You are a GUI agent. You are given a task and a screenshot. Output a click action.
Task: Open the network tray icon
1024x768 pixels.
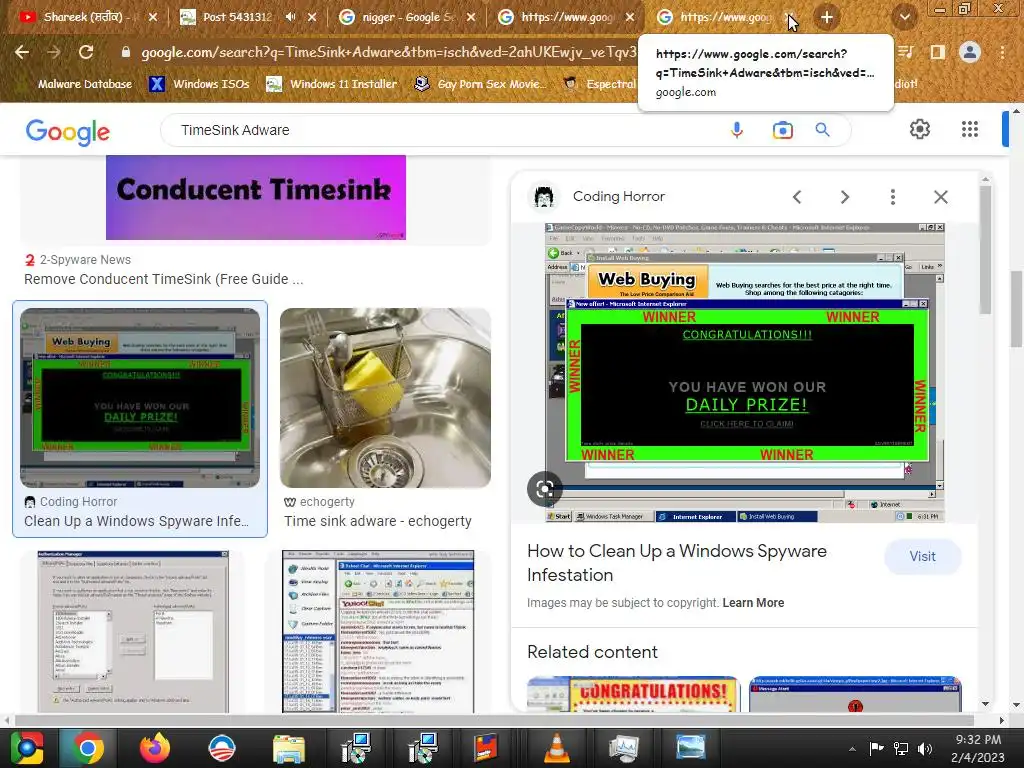tap(901, 748)
